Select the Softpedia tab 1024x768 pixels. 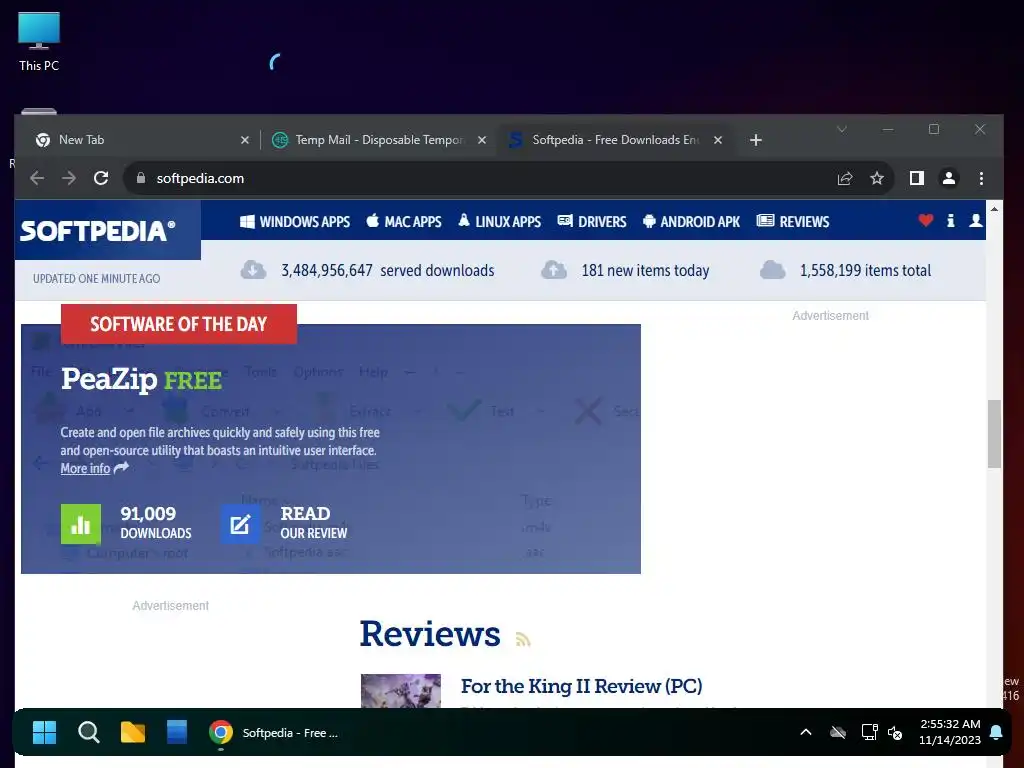(x=615, y=140)
